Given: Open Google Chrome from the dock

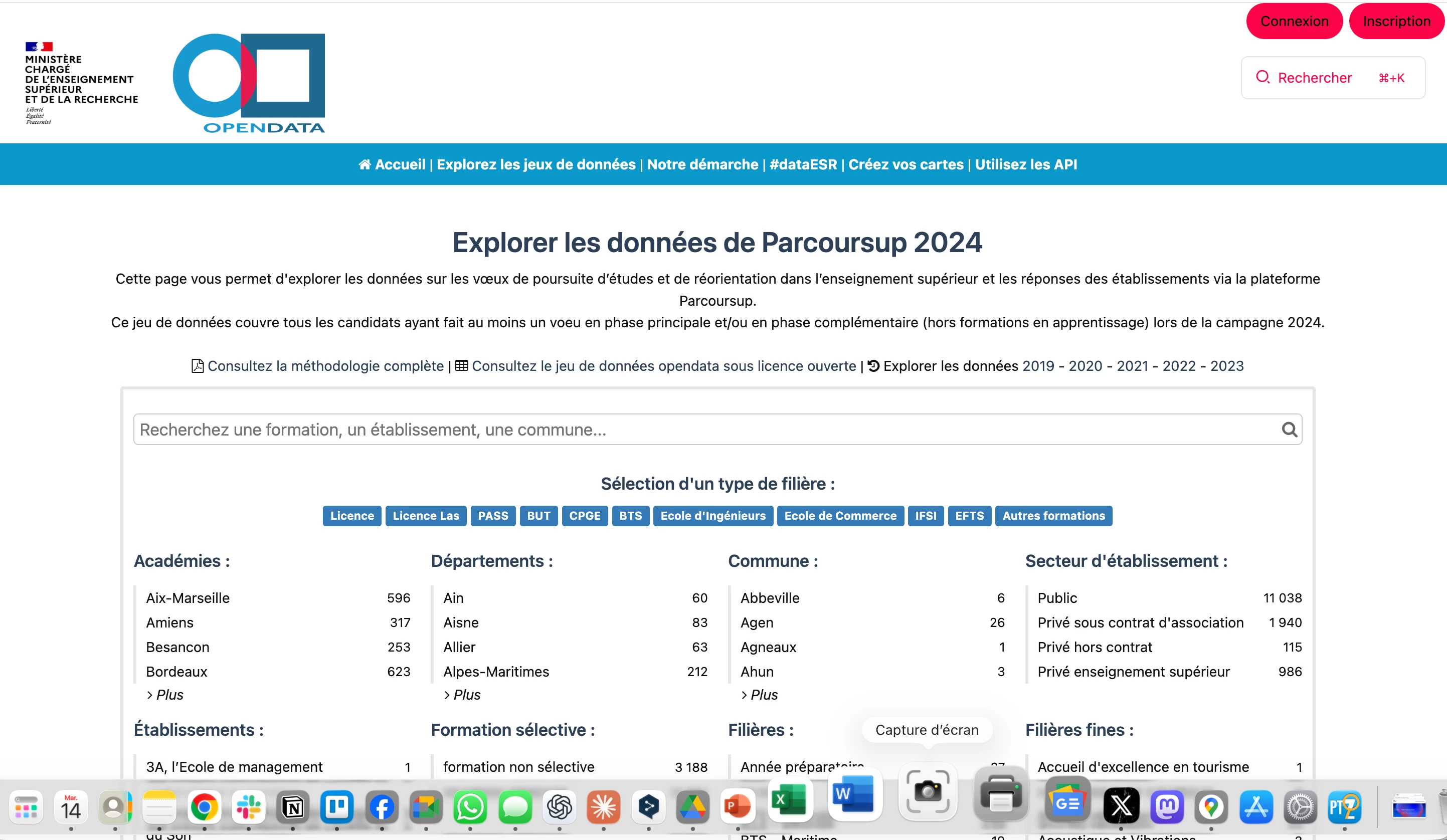Looking at the screenshot, I should pyautogui.click(x=204, y=807).
